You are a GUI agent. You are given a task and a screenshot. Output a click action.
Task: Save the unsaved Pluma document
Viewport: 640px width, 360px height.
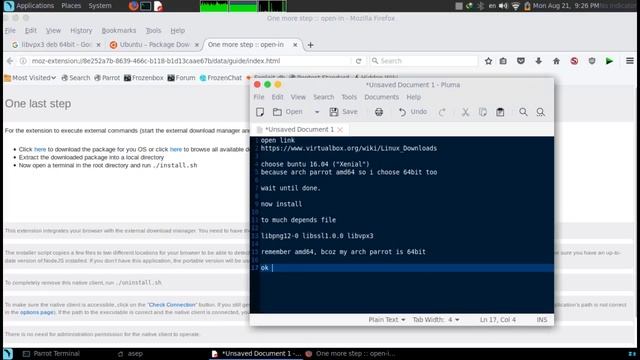(344, 112)
